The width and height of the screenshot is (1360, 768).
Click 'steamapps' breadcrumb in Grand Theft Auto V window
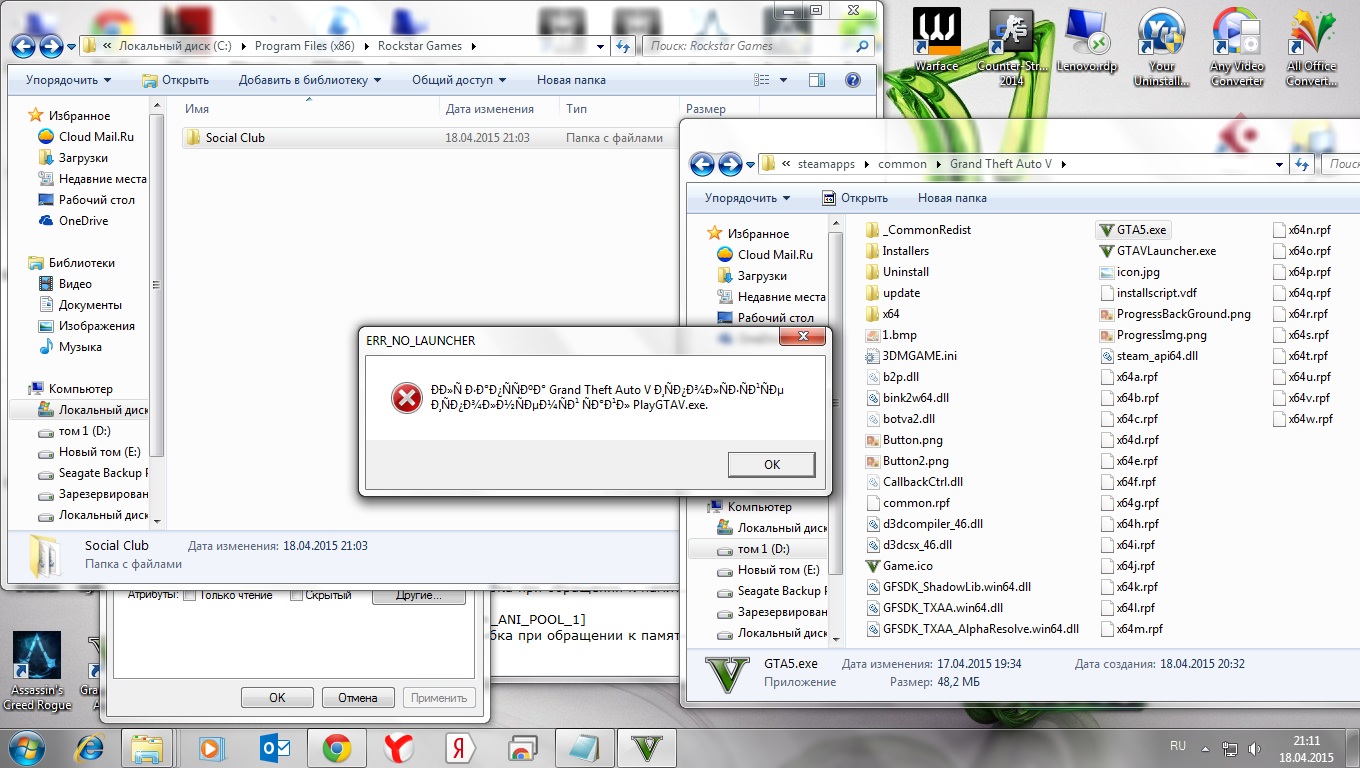click(x=827, y=164)
